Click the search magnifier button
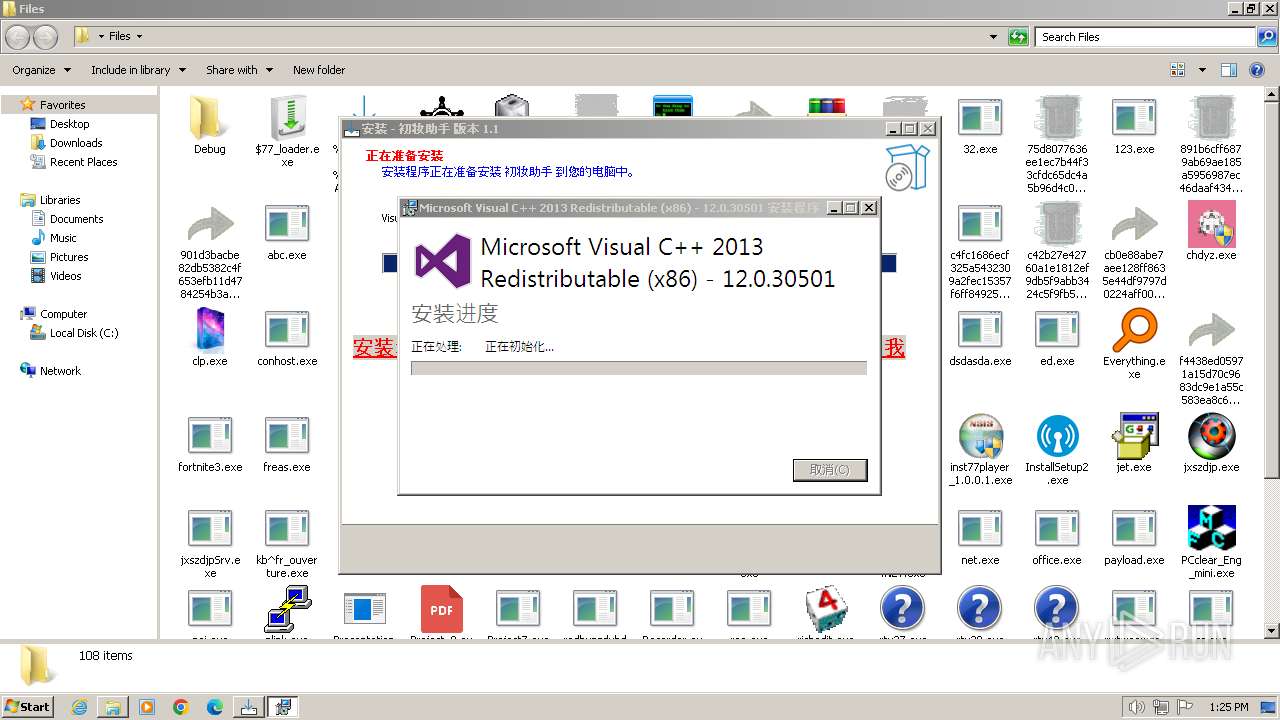 1266,37
